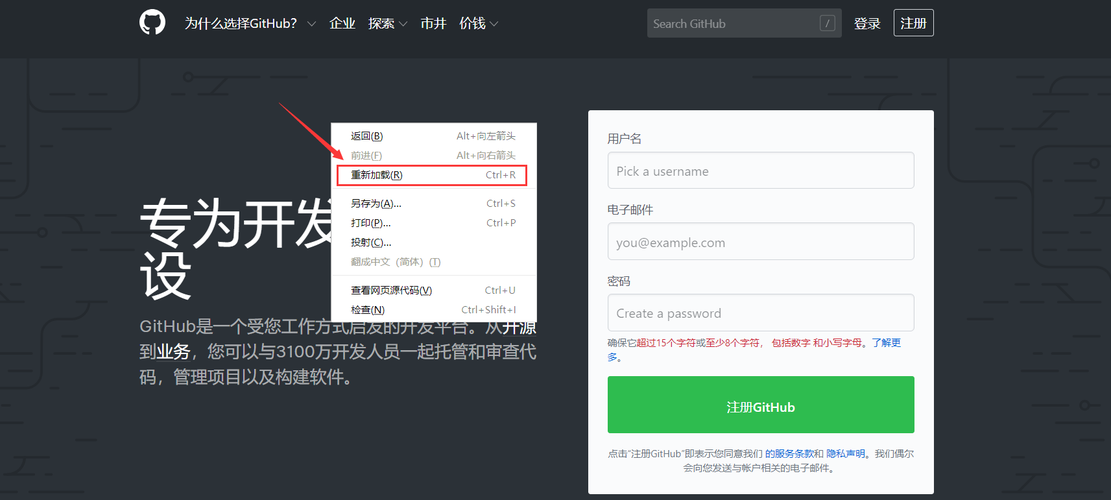
Task: Choose 翻成中文（简体）(T) menu entry
Action: click(434, 262)
